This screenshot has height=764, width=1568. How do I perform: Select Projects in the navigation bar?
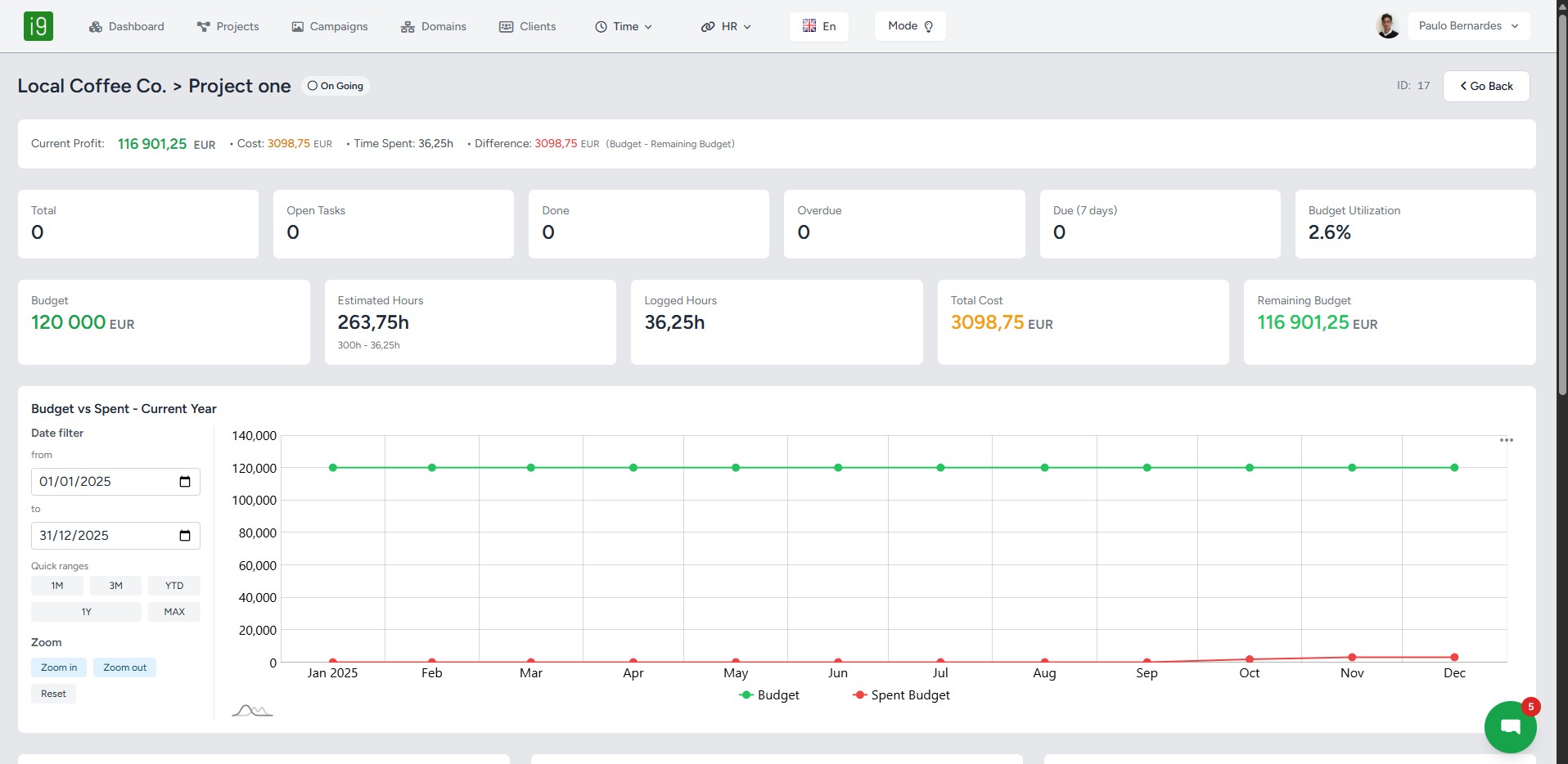[228, 26]
